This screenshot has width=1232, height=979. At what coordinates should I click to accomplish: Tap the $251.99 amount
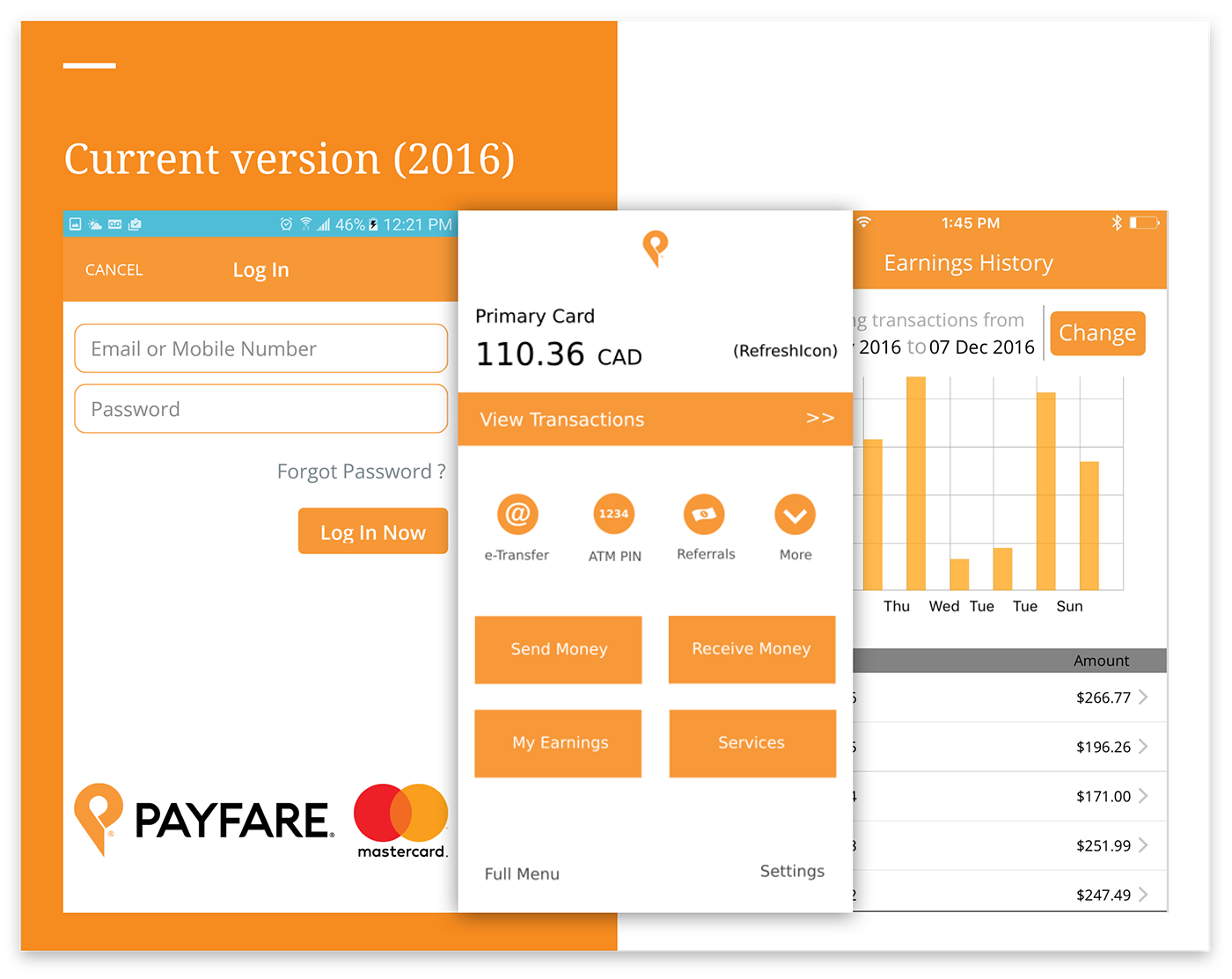coord(1104,845)
